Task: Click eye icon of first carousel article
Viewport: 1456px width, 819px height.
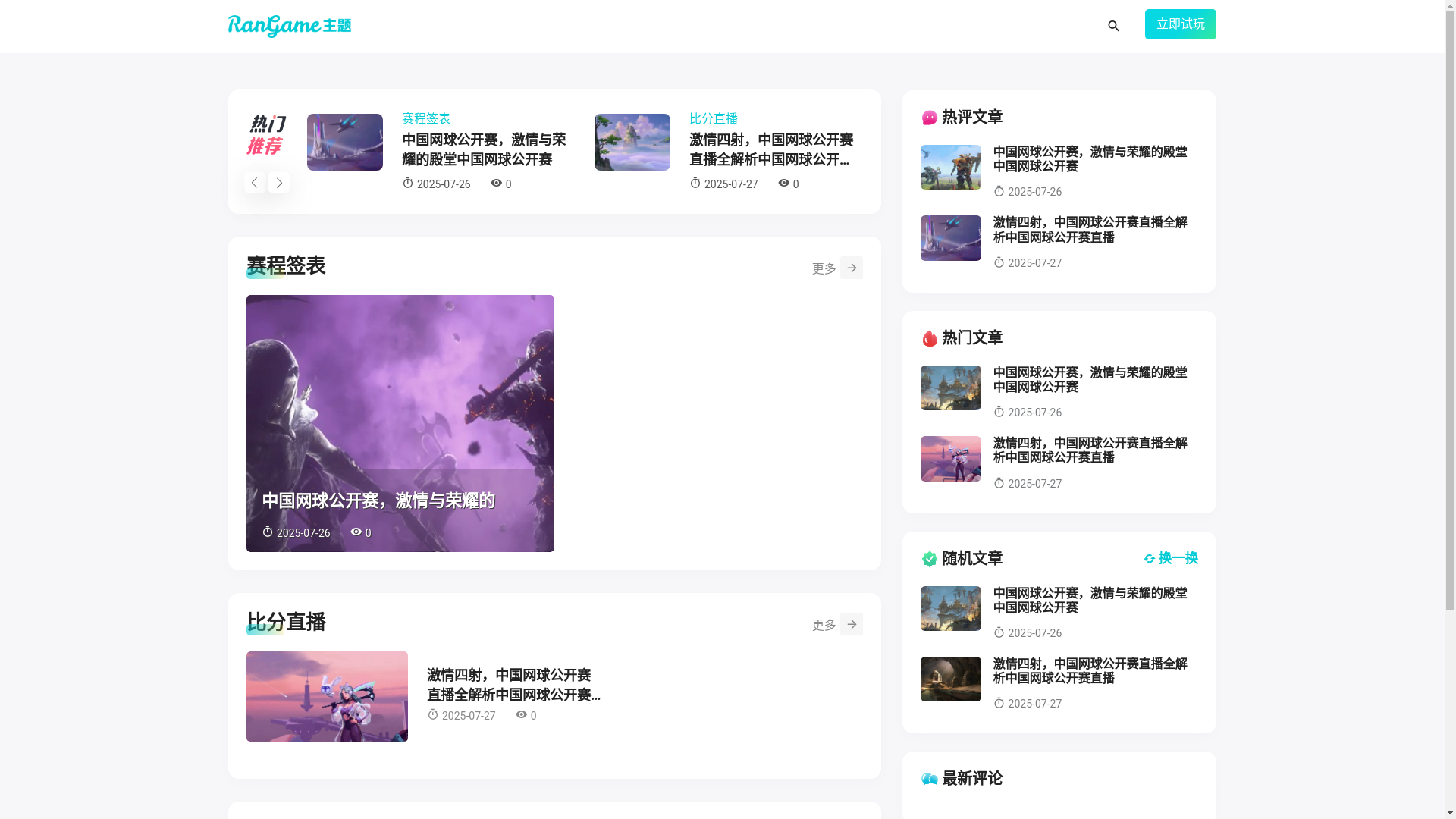Action: coord(496,183)
